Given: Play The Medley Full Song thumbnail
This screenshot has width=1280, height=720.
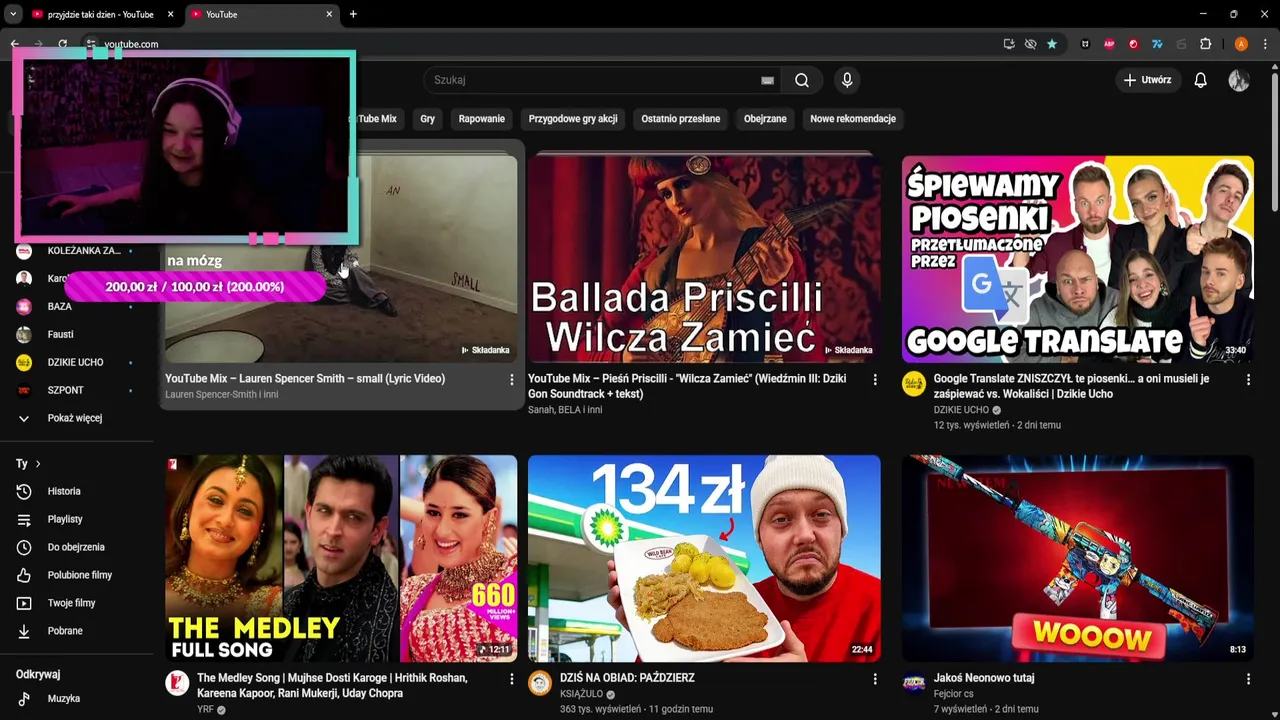Looking at the screenshot, I should 341,558.
